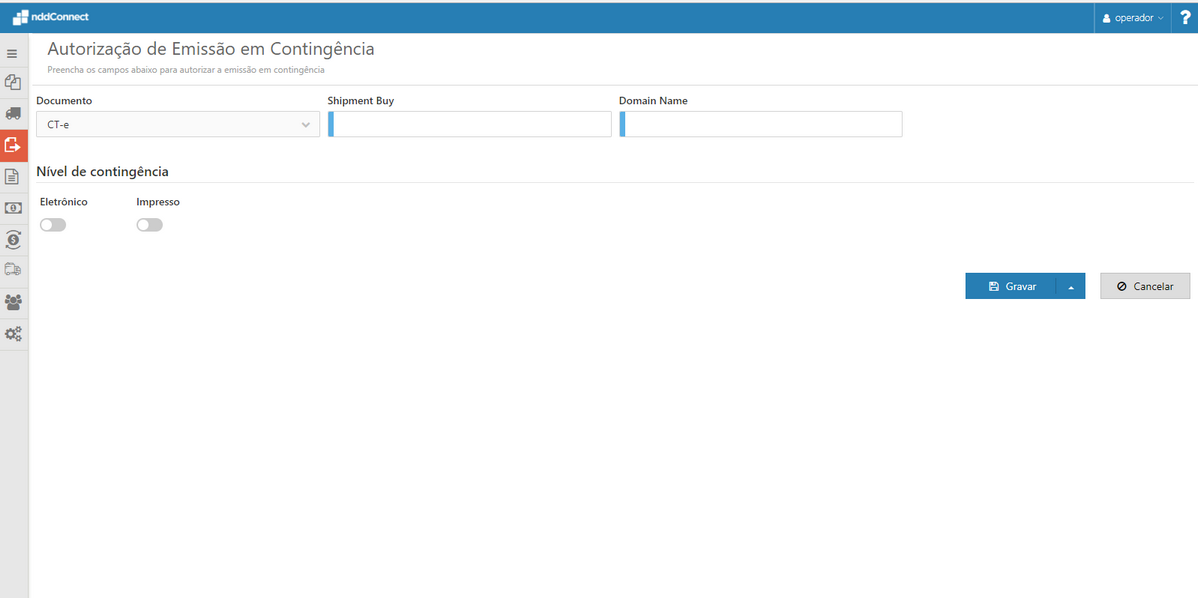Select the truck icon in the sidebar
Screen dimensions: 1198x598
click(13, 113)
